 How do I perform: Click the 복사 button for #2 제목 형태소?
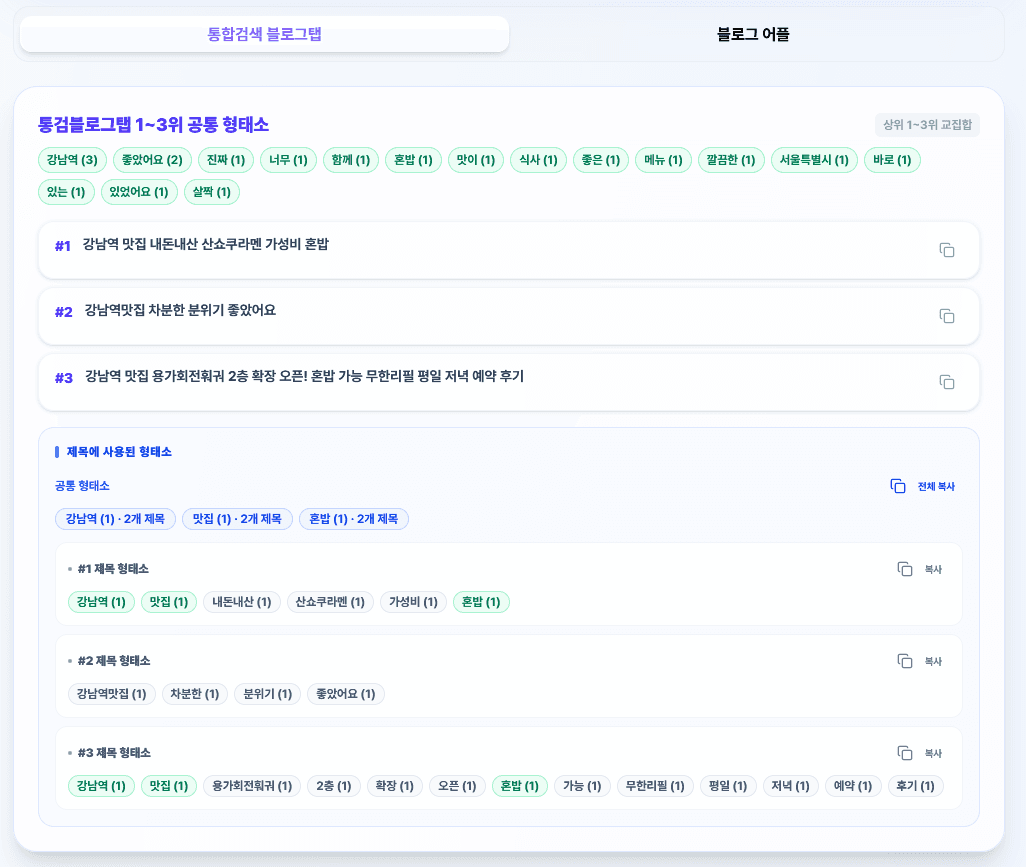[x=932, y=660]
